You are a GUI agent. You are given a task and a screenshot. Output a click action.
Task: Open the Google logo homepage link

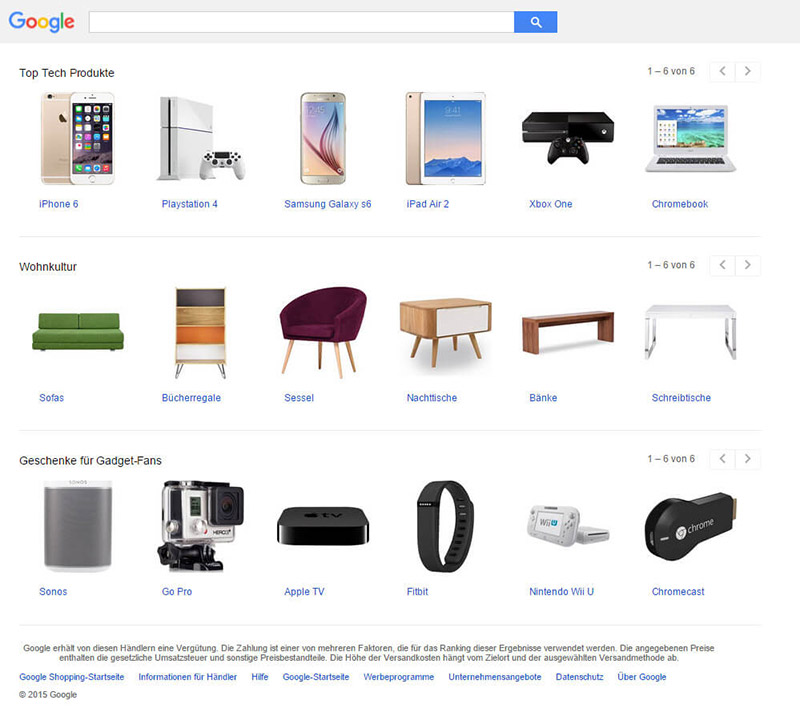41,21
